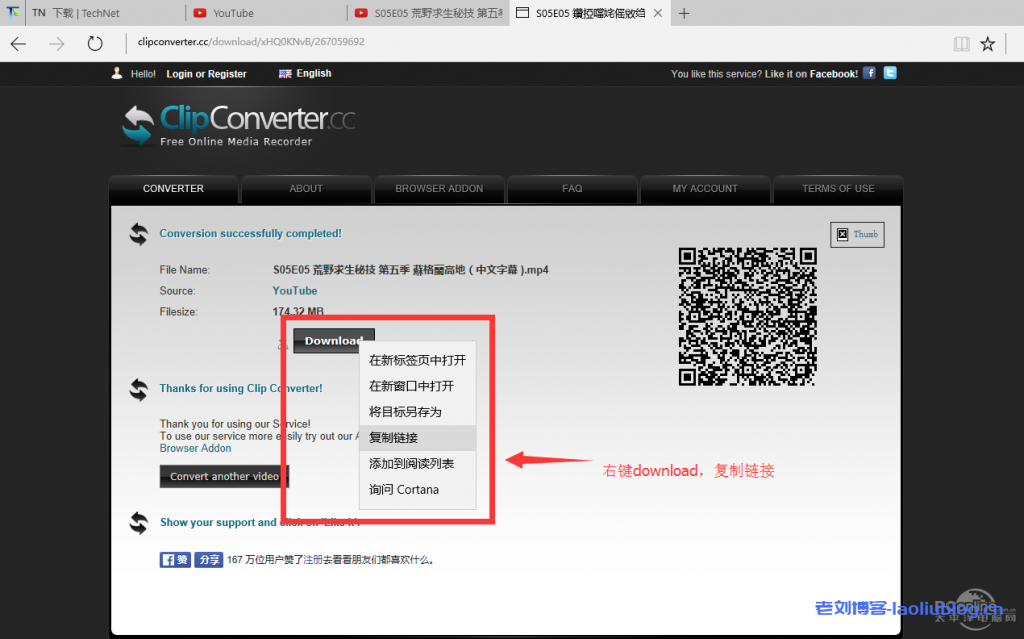Click the QR code image
The image size is (1024, 639).
747,316
